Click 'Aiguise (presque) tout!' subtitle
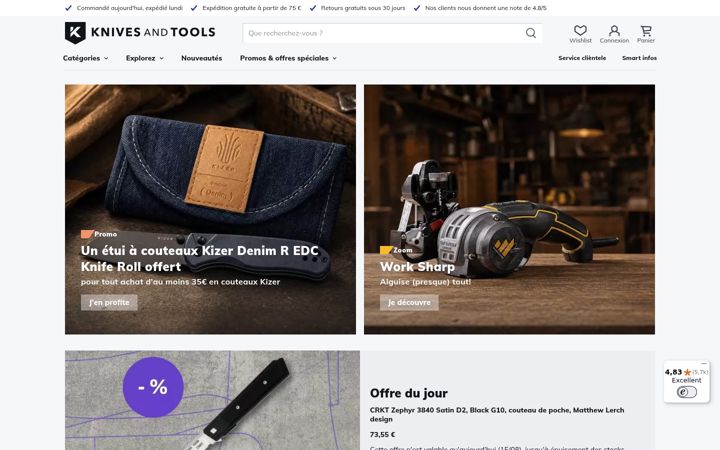The height and width of the screenshot is (450, 720). [425, 282]
